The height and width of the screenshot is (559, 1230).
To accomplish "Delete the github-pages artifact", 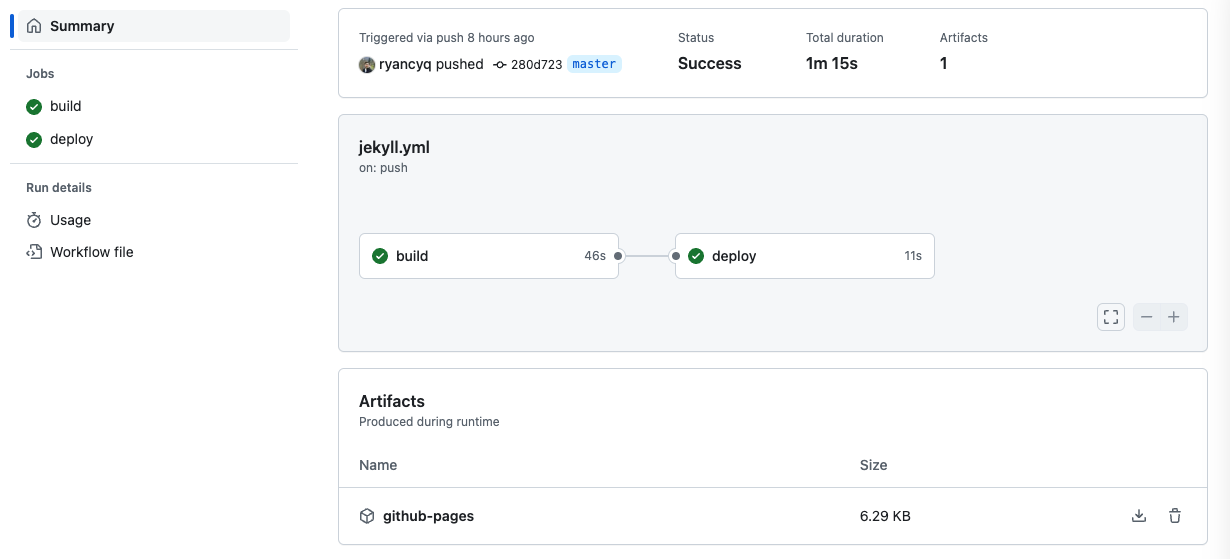I will [x=1175, y=516].
